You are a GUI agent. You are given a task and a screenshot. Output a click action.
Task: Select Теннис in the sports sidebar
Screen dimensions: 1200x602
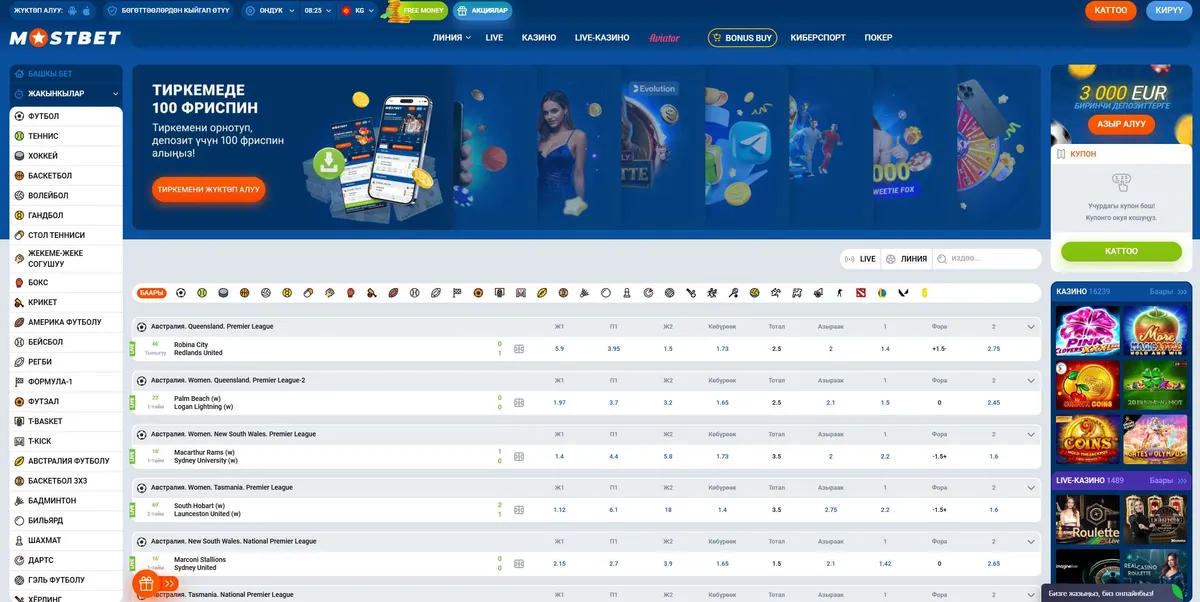pos(66,136)
